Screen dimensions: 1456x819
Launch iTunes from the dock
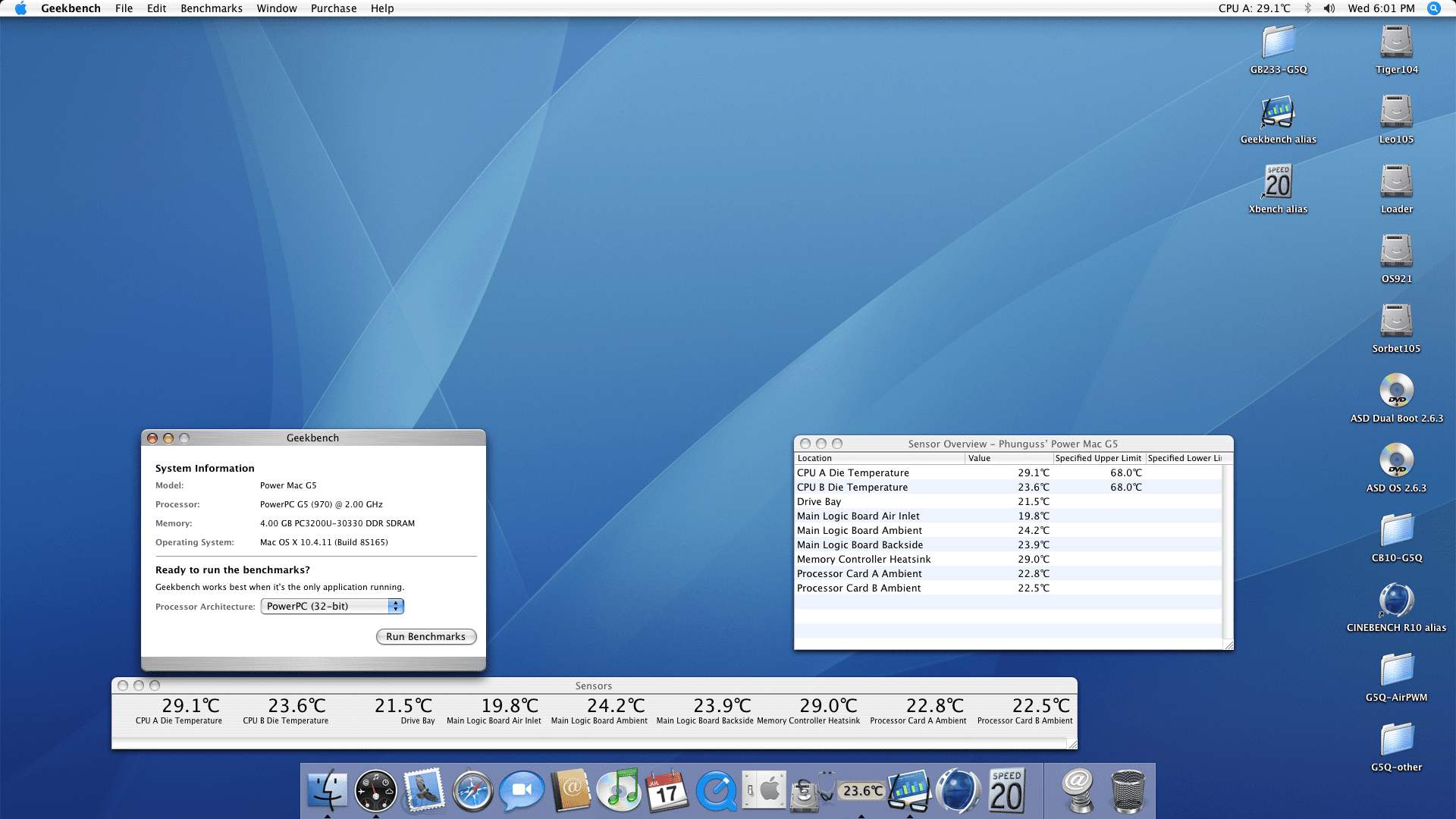tap(619, 791)
